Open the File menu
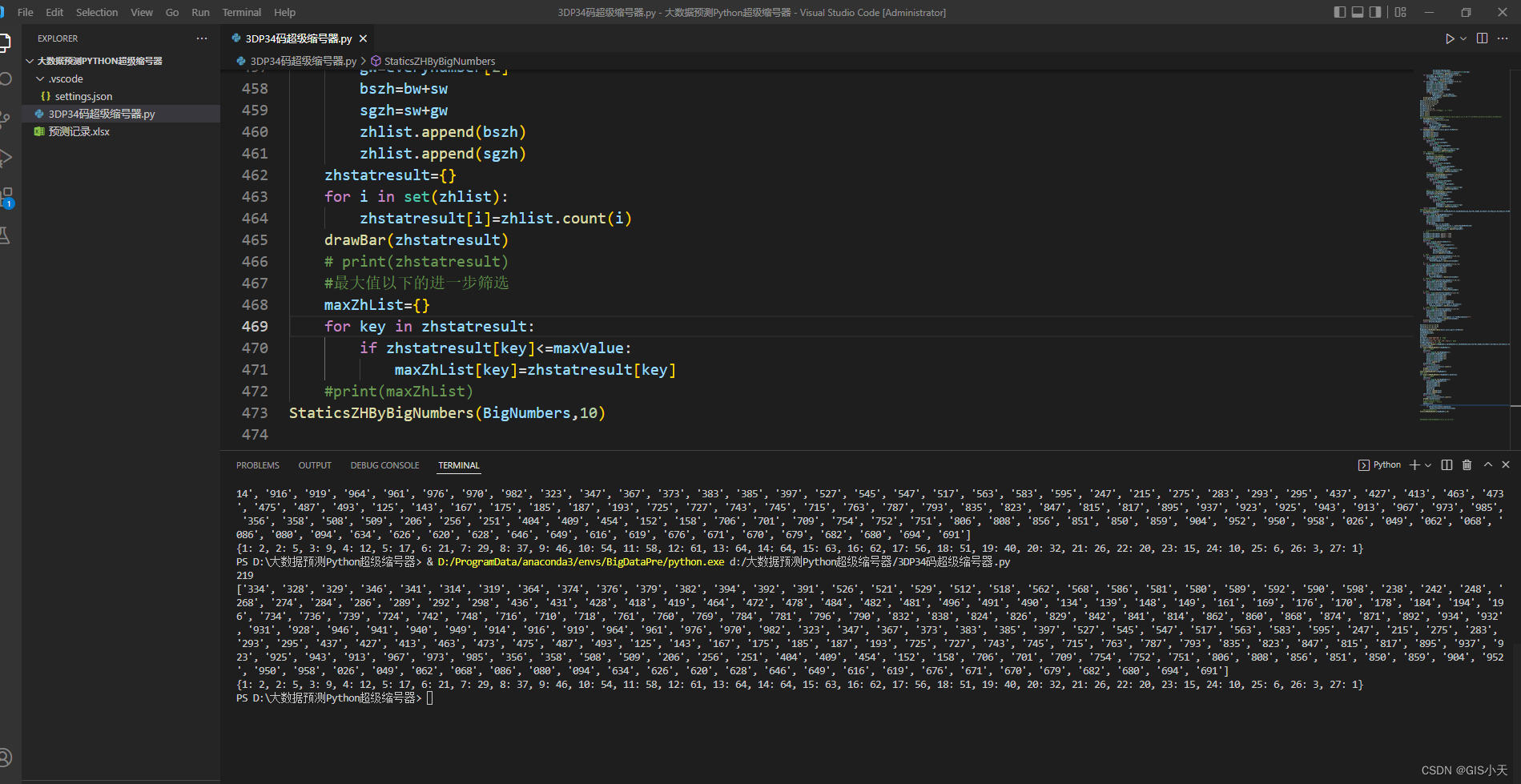This screenshot has width=1521, height=784. pos(26,12)
